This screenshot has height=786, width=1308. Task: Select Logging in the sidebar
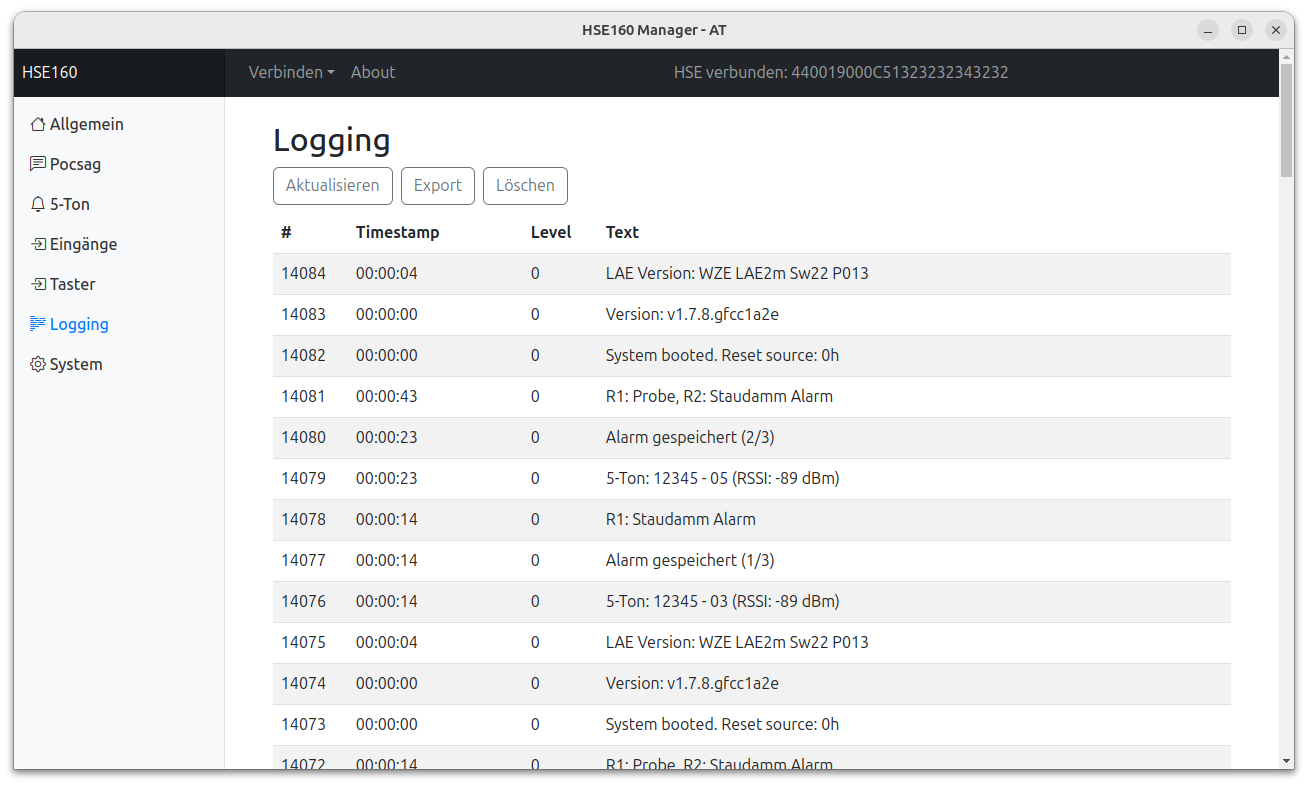79,324
